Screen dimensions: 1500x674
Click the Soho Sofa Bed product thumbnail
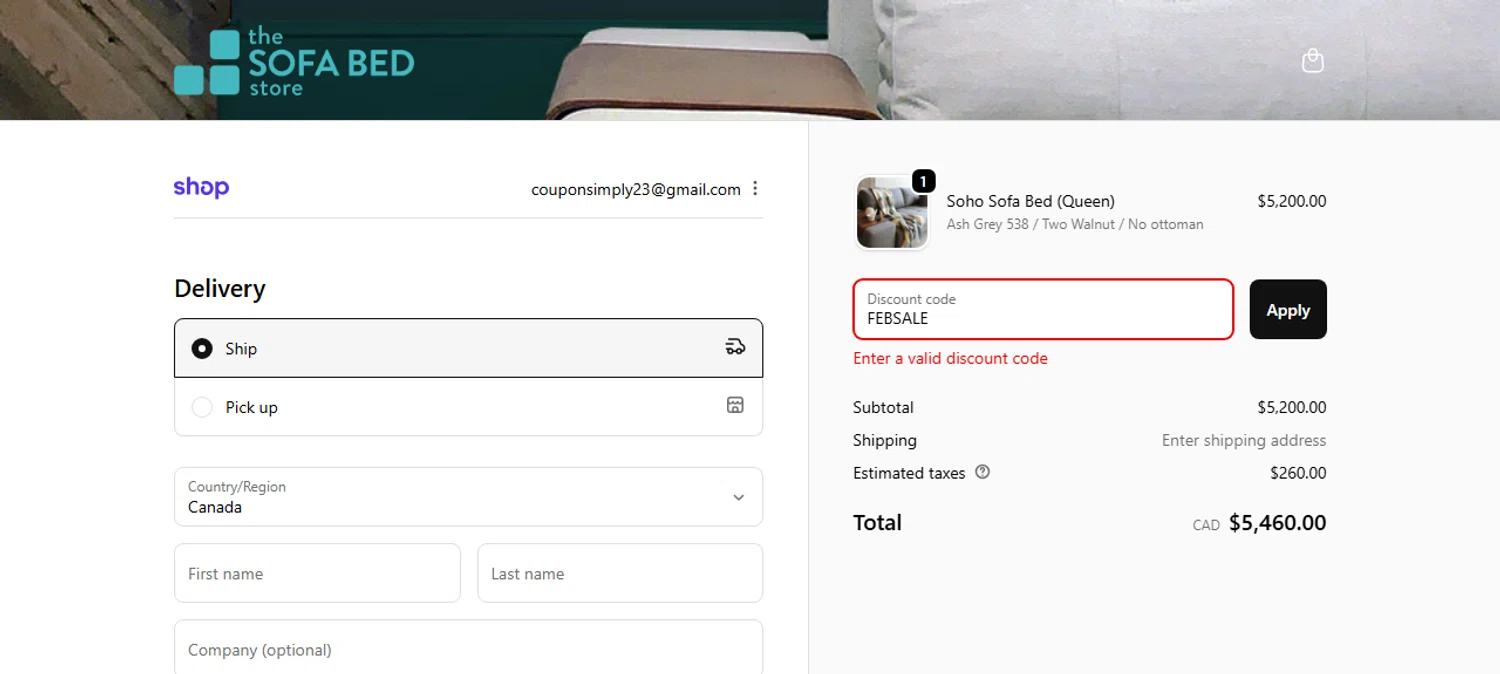[892, 212]
